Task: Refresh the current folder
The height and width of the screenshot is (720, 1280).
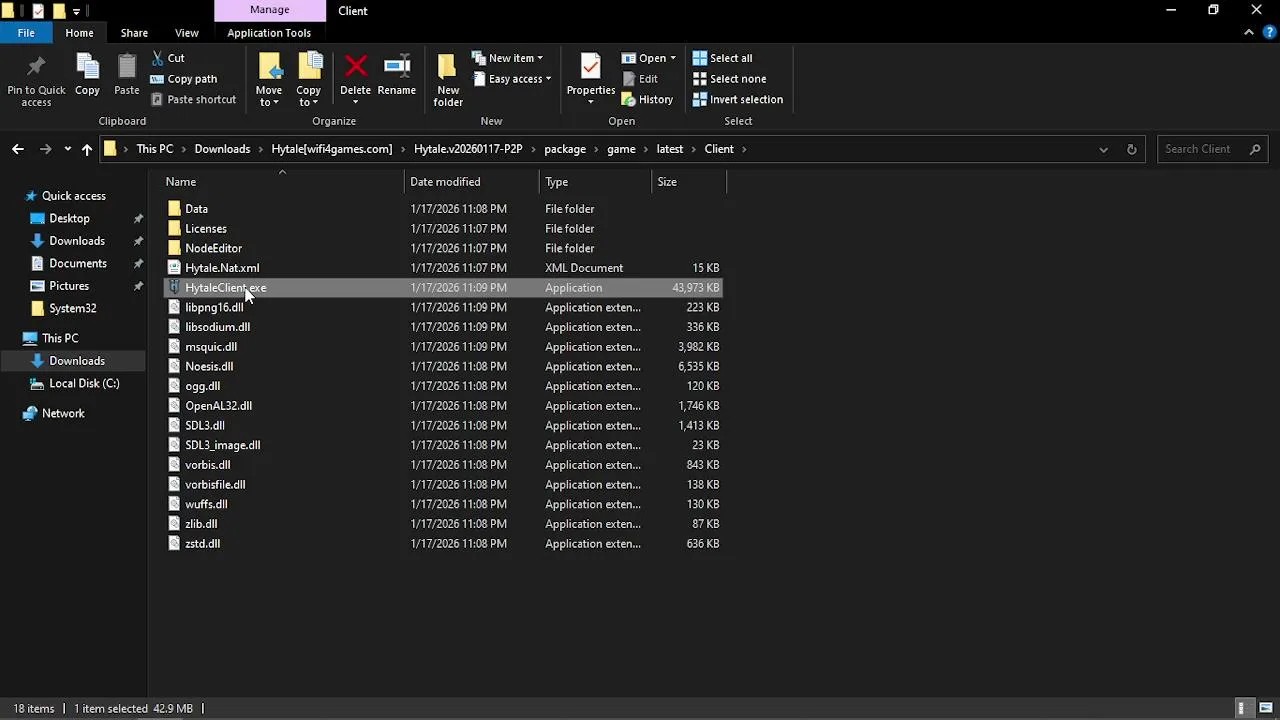Action: 1131,149
